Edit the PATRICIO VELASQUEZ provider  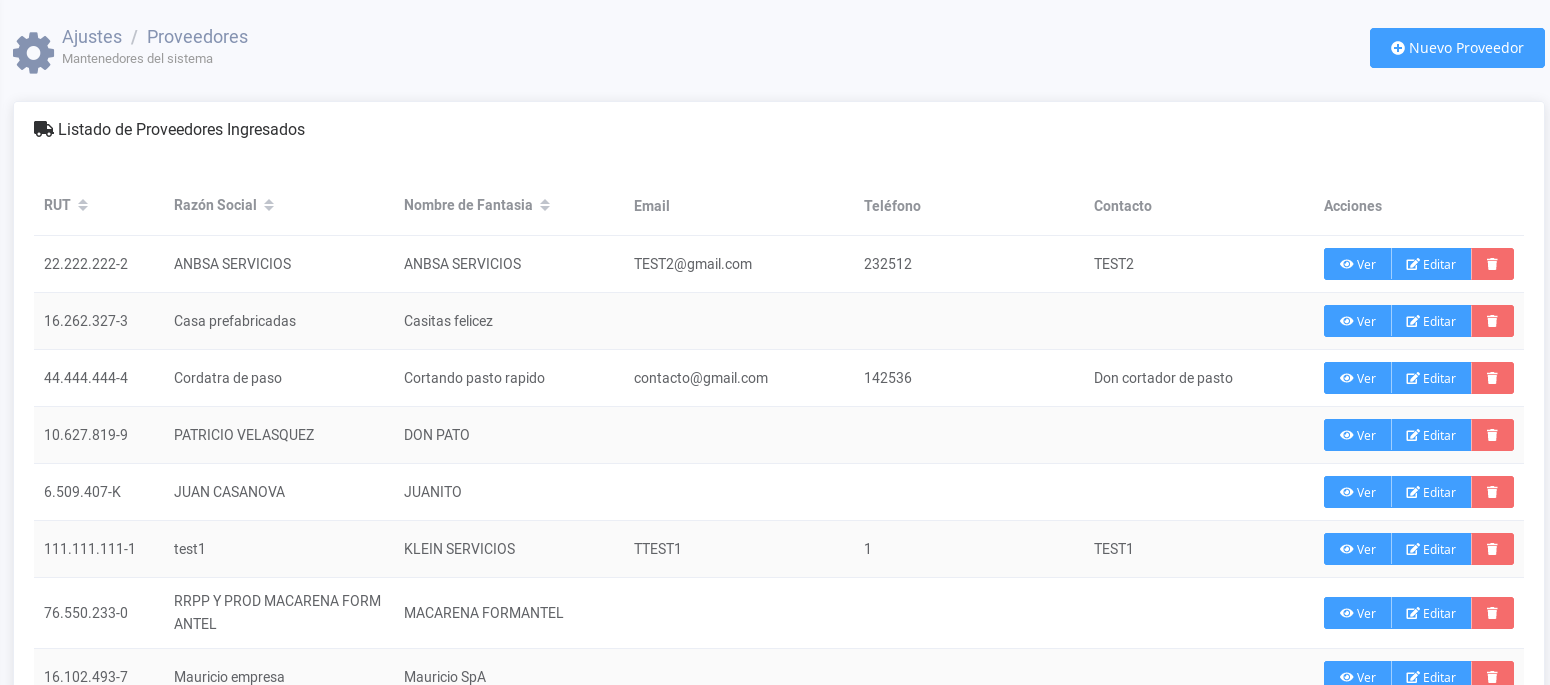click(x=1430, y=435)
